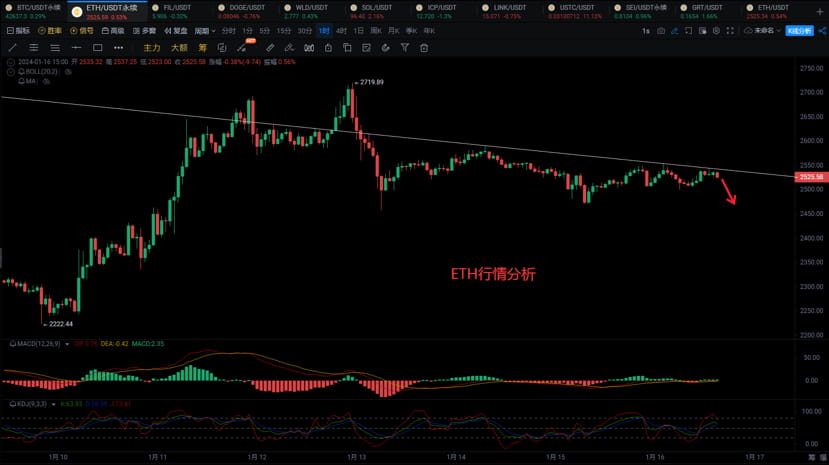Open the 胜率 win rate feature

pyautogui.click(x=50, y=31)
